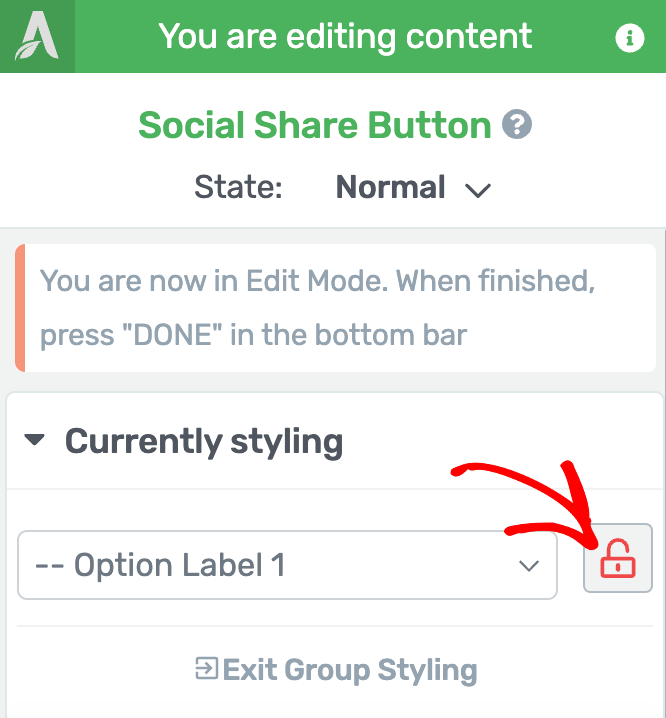Click the Currently styling panel divider line
The height and width of the screenshot is (718, 666).
click(x=334, y=489)
